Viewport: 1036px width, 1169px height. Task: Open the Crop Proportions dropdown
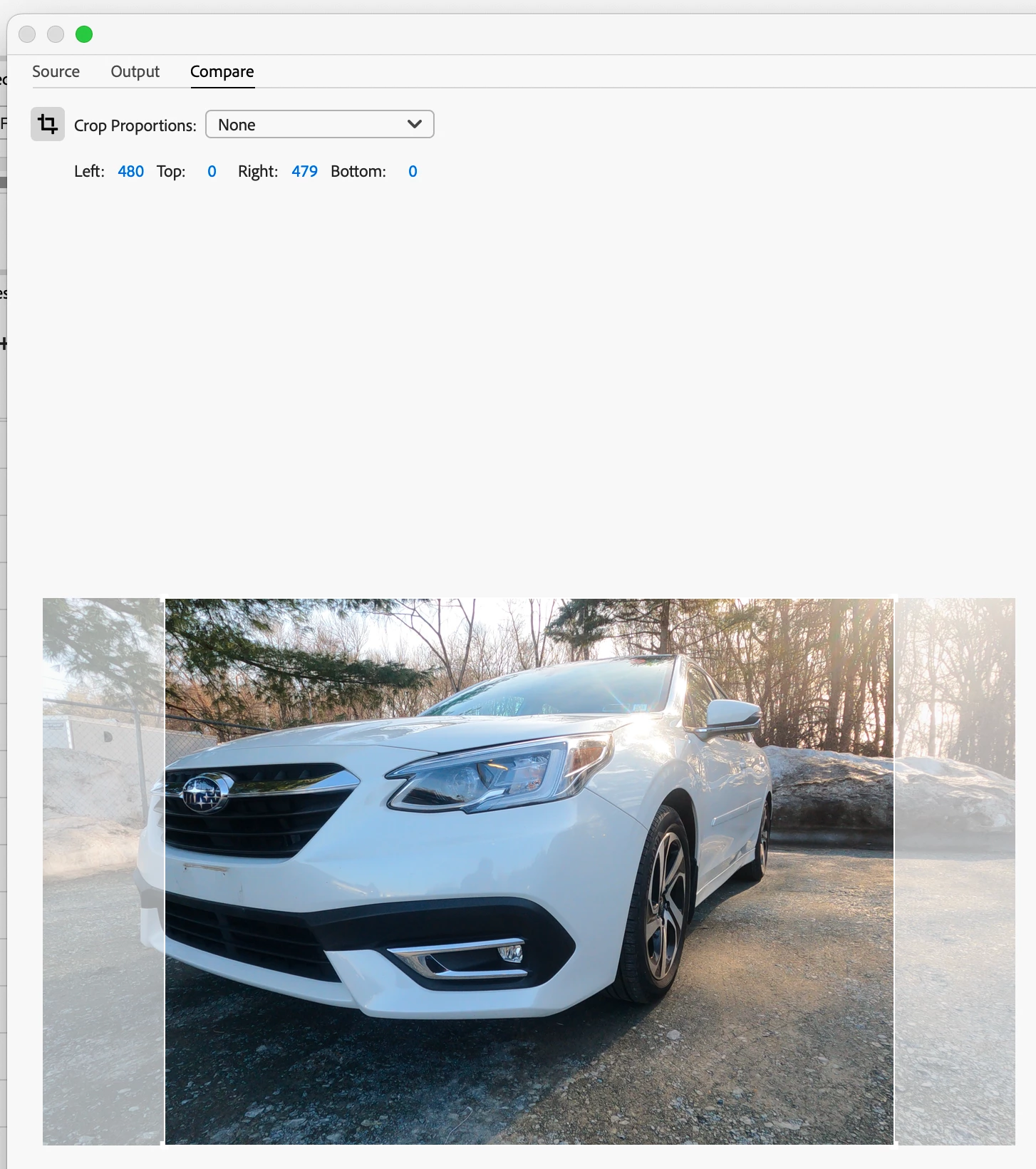[x=320, y=124]
